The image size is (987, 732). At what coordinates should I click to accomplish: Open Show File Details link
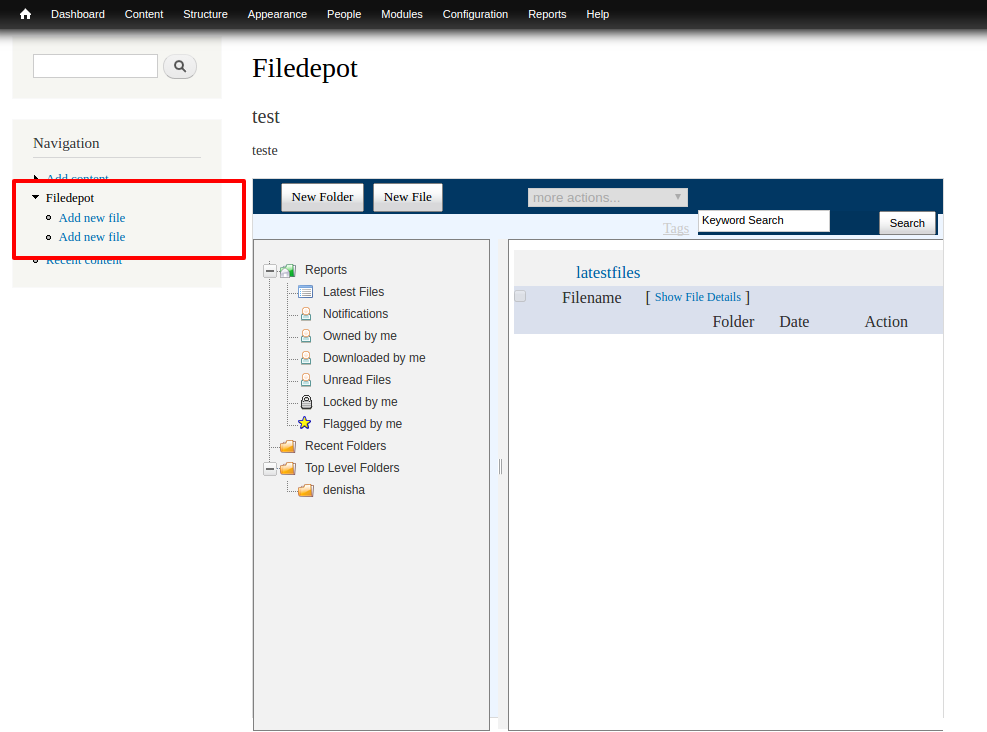697,297
